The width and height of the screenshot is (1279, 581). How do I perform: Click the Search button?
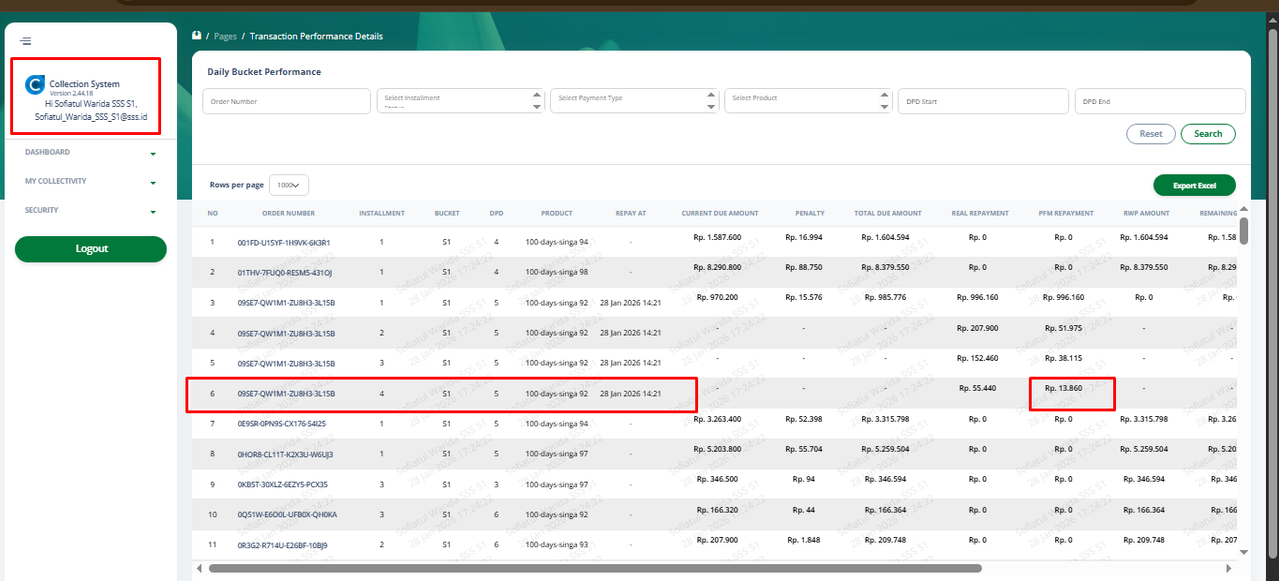pos(1208,134)
